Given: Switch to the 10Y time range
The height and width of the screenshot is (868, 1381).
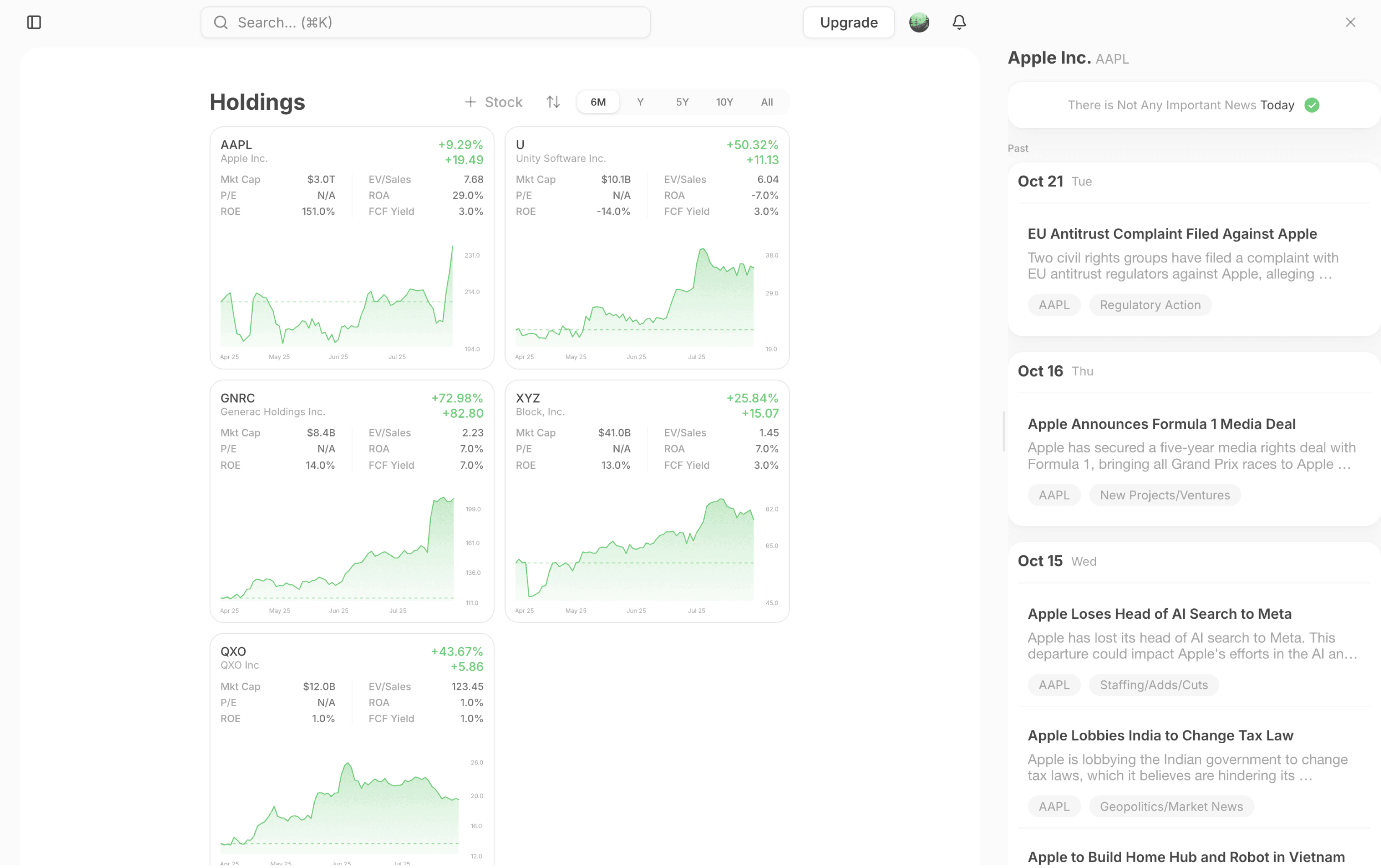Looking at the screenshot, I should (x=724, y=102).
